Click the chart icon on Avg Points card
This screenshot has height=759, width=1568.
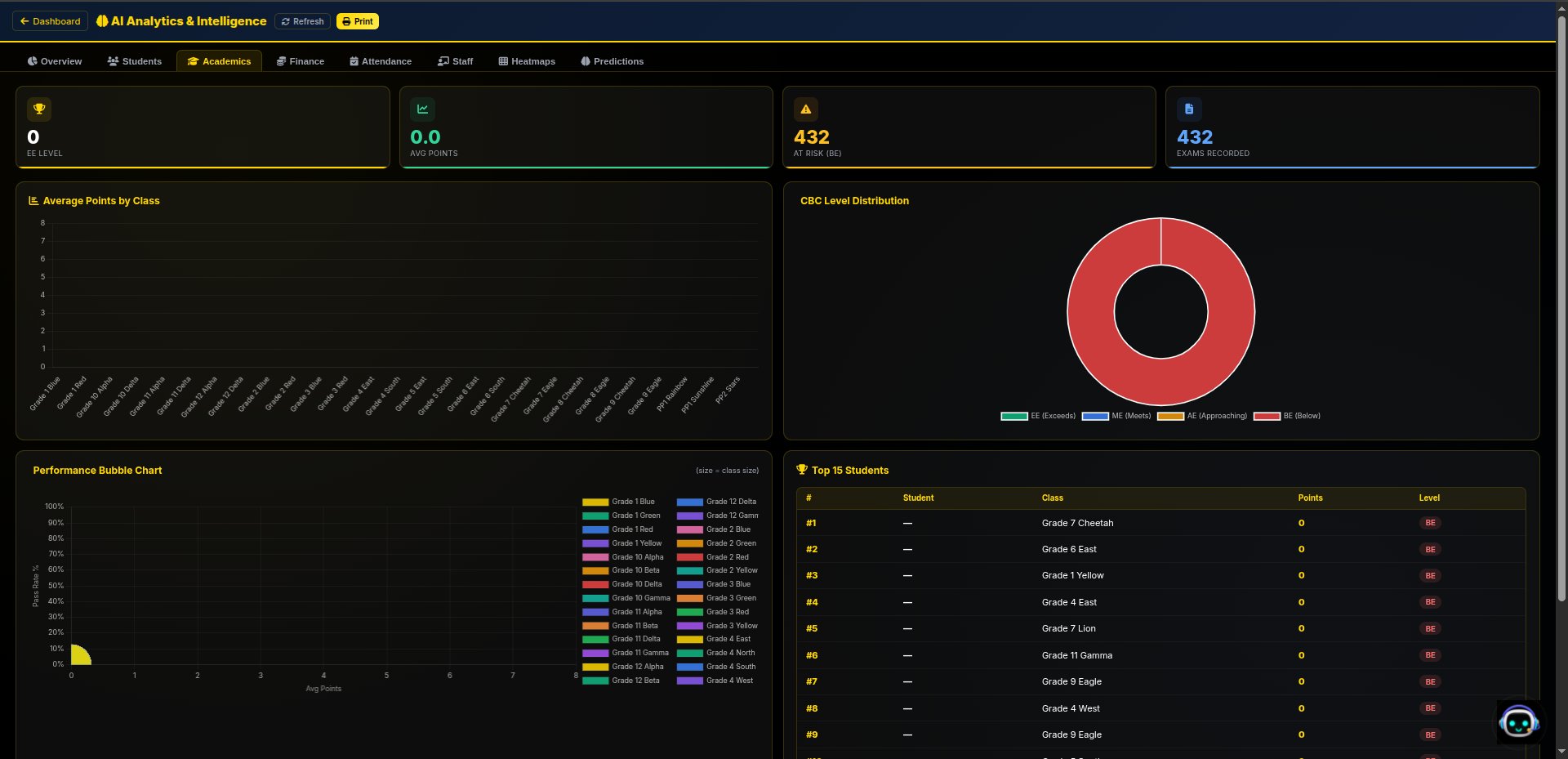pos(422,109)
